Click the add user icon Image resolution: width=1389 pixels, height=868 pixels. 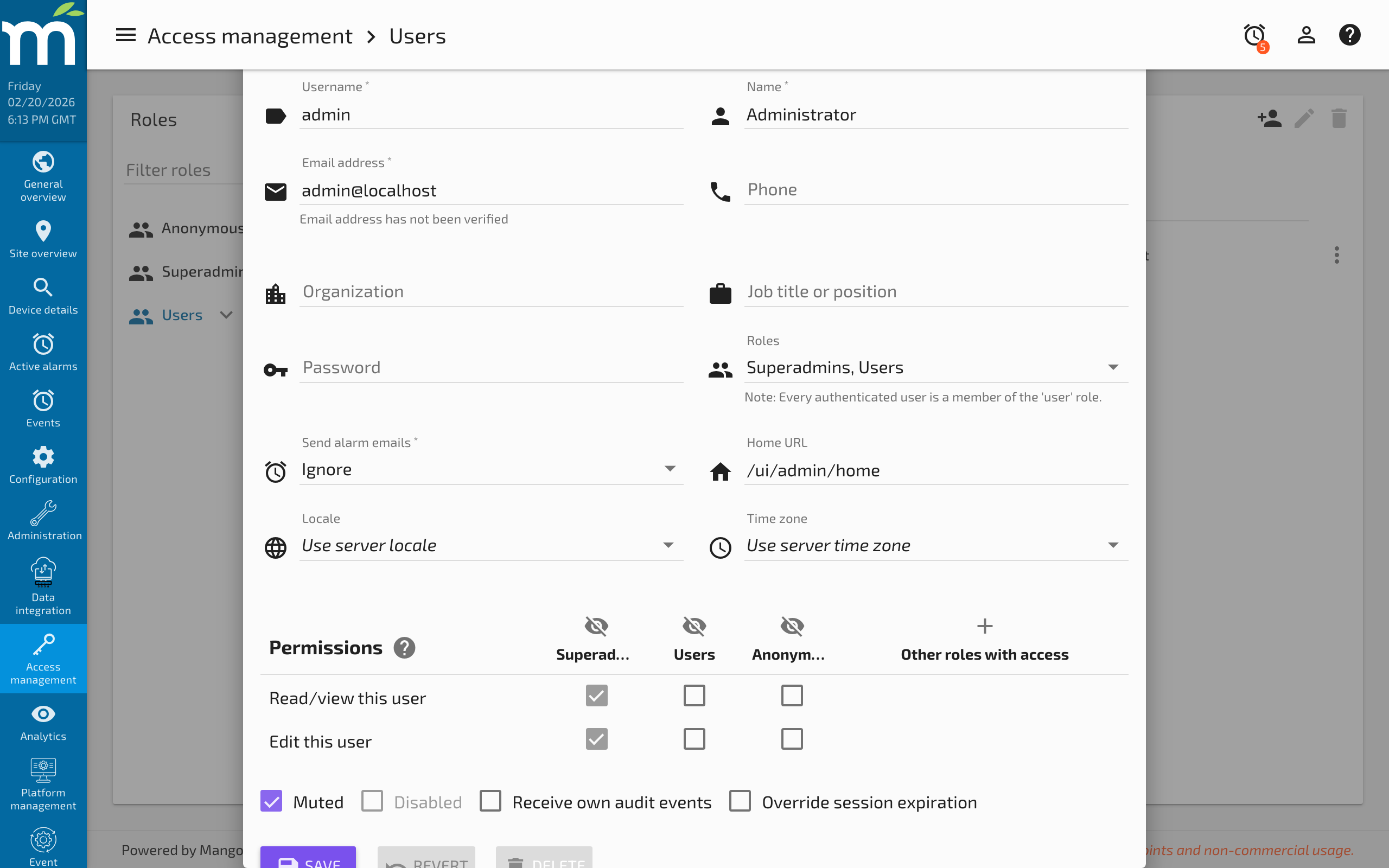point(1270,119)
